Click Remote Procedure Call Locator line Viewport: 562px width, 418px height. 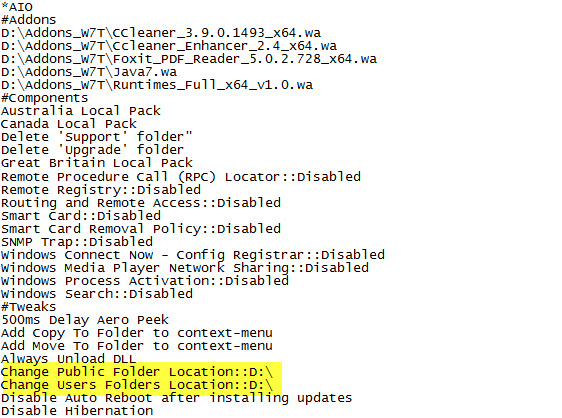pos(181,177)
